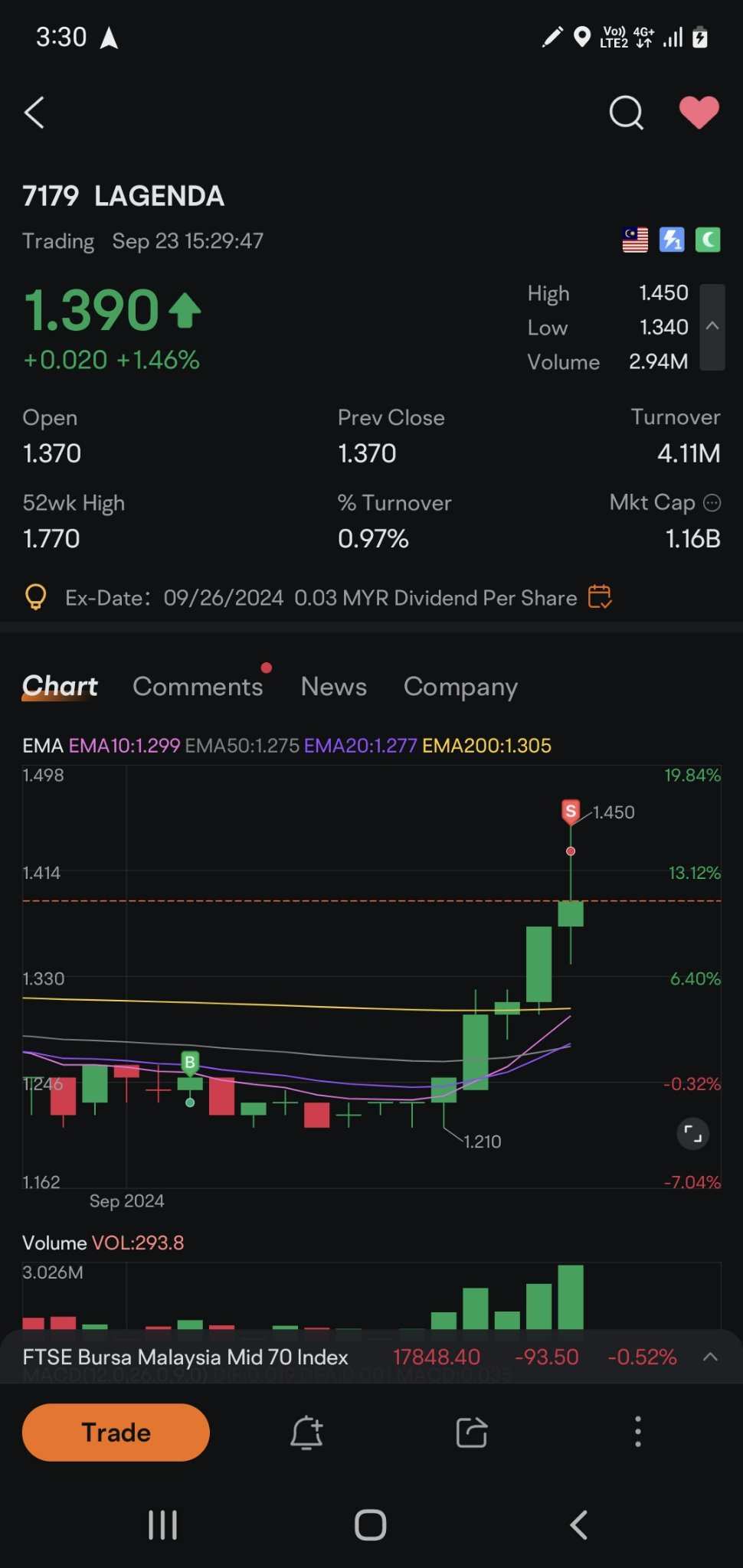Expand chart to fullscreen icon
This screenshot has height=1568, width=743.
(693, 1134)
